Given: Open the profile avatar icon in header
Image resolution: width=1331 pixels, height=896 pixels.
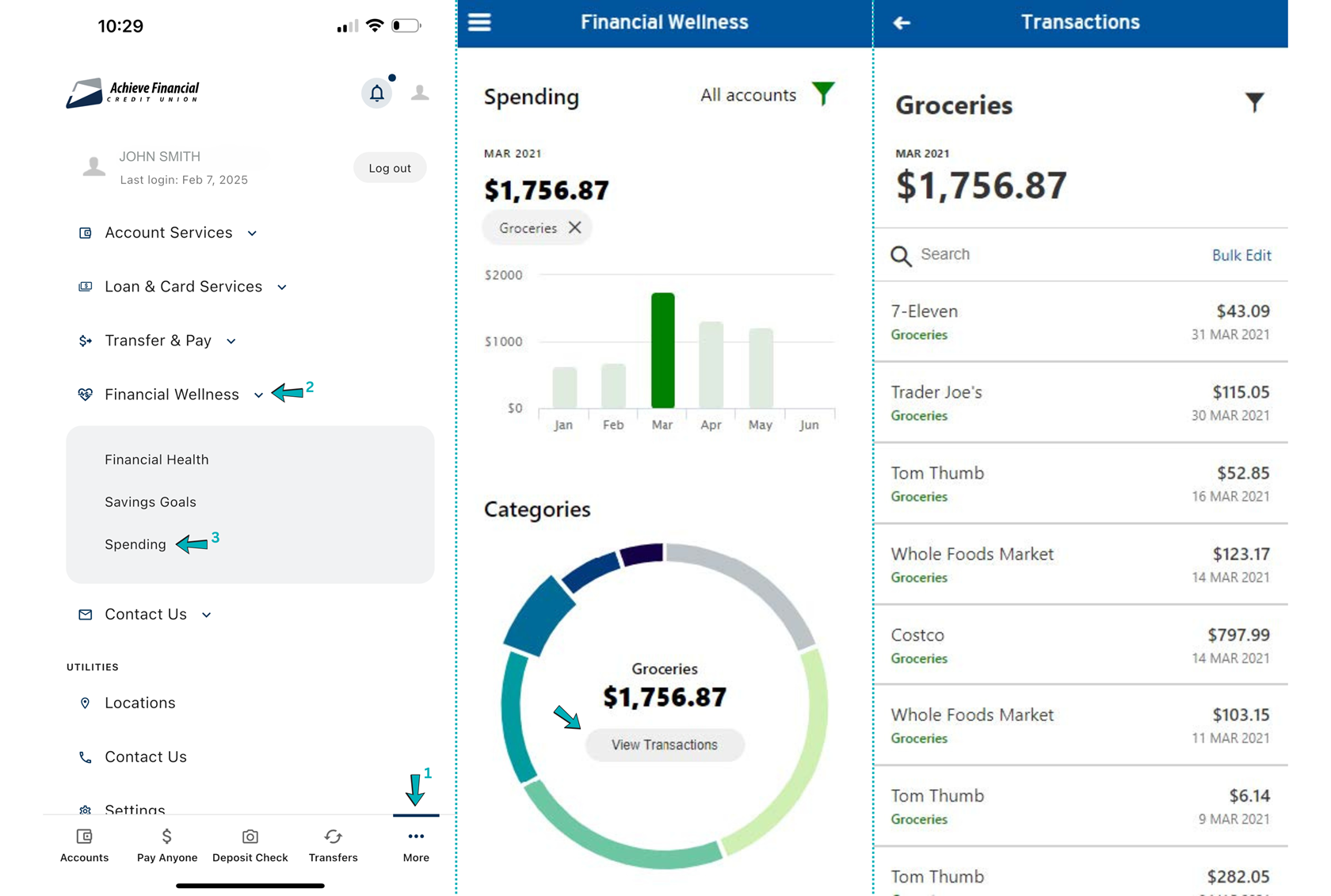Looking at the screenshot, I should pyautogui.click(x=420, y=93).
